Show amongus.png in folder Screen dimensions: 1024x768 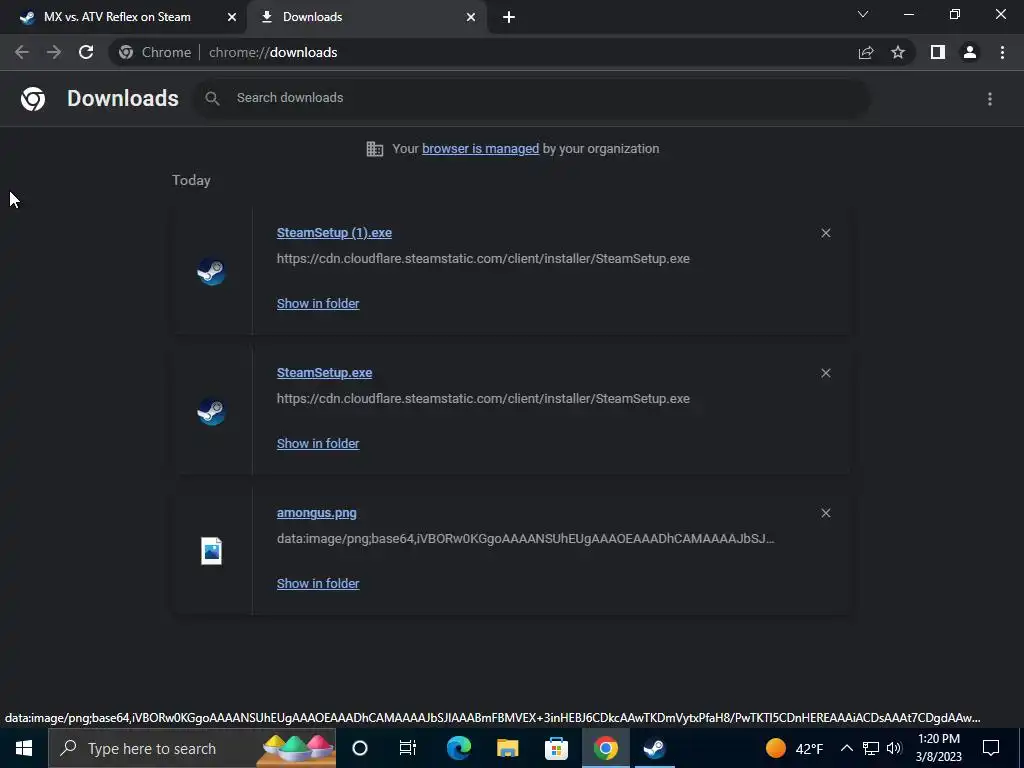pos(318,584)
